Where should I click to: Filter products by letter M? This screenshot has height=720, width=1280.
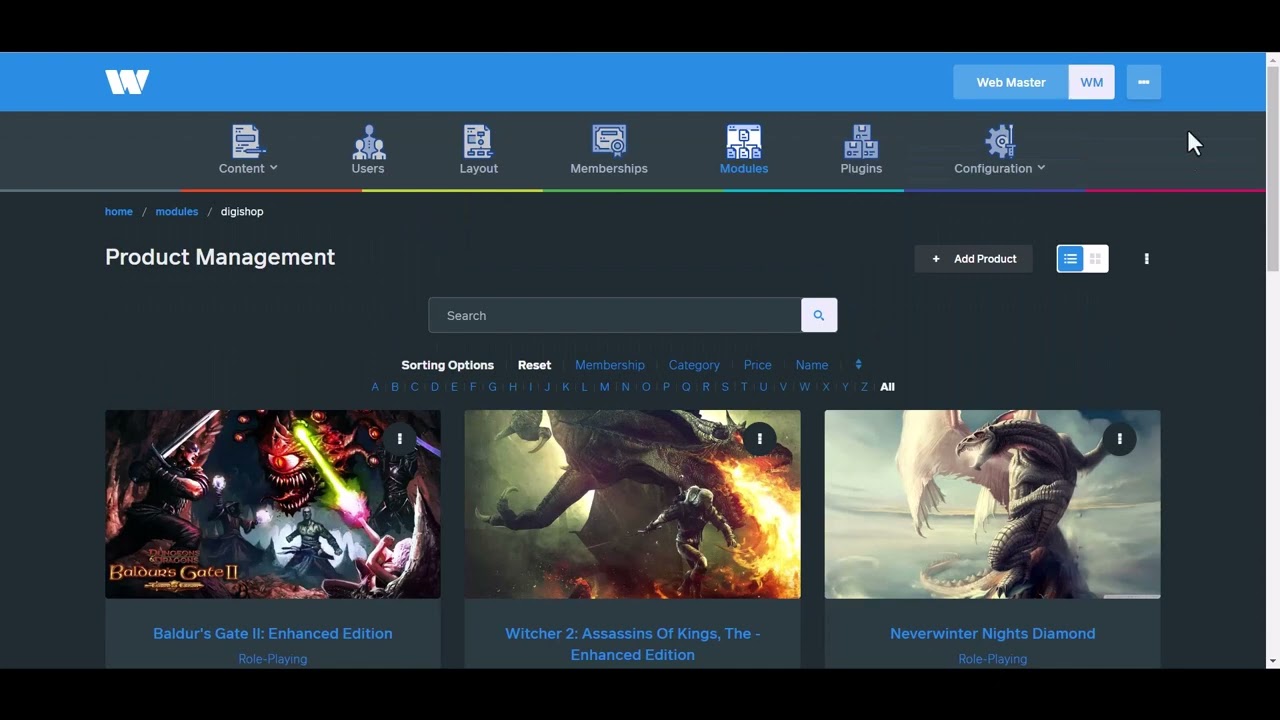(604, 387)
